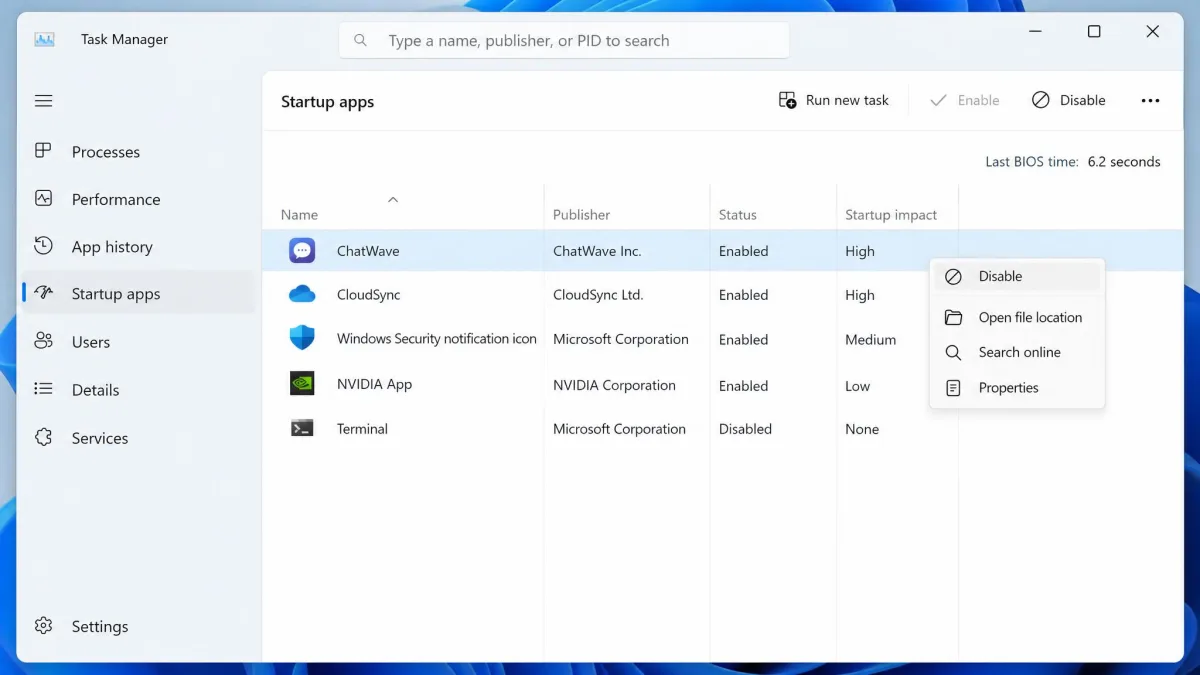Sort by the Publisher column header

click(x=581, y=215)
